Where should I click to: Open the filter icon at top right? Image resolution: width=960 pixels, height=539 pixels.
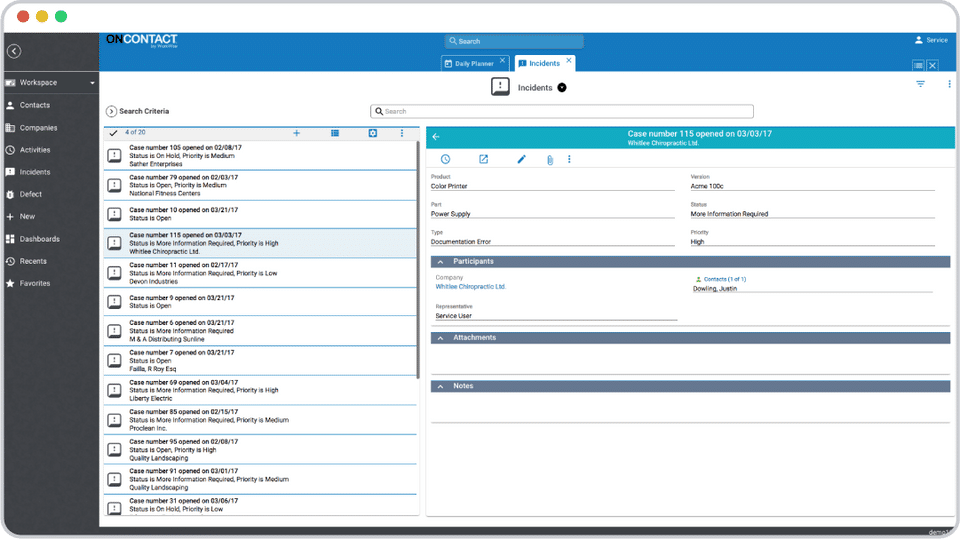coord(920,84)
